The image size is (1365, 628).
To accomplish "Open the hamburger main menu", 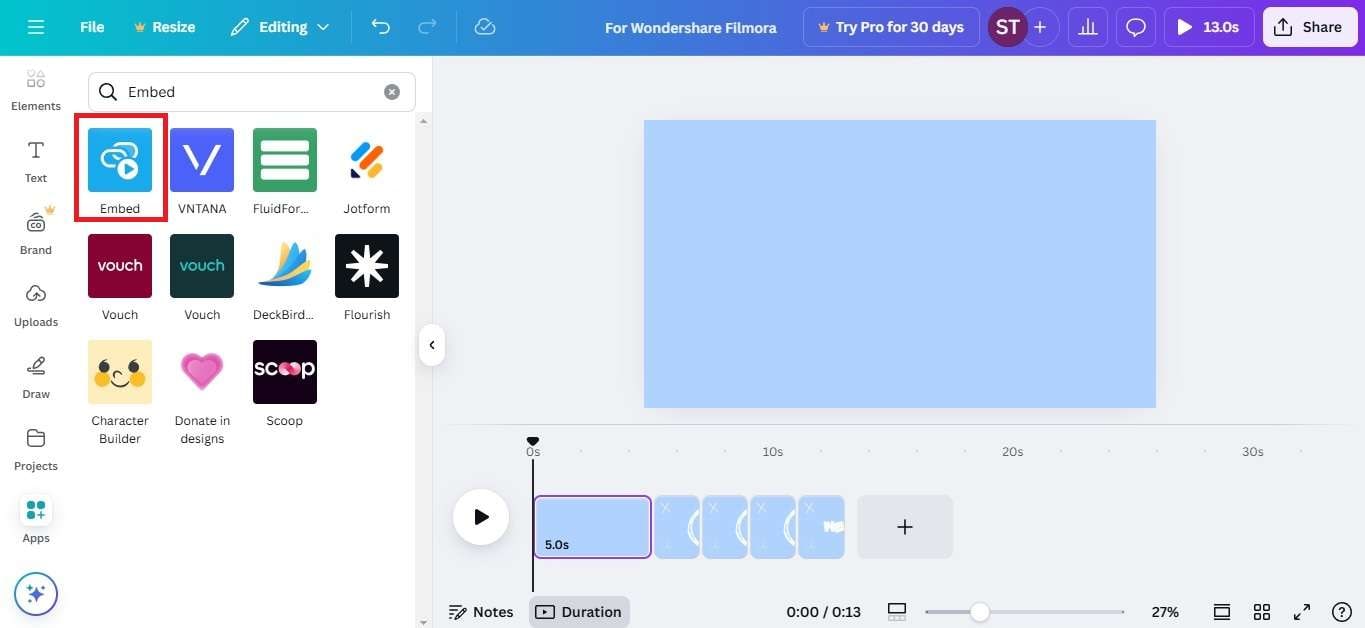I will tap(36, 27).
